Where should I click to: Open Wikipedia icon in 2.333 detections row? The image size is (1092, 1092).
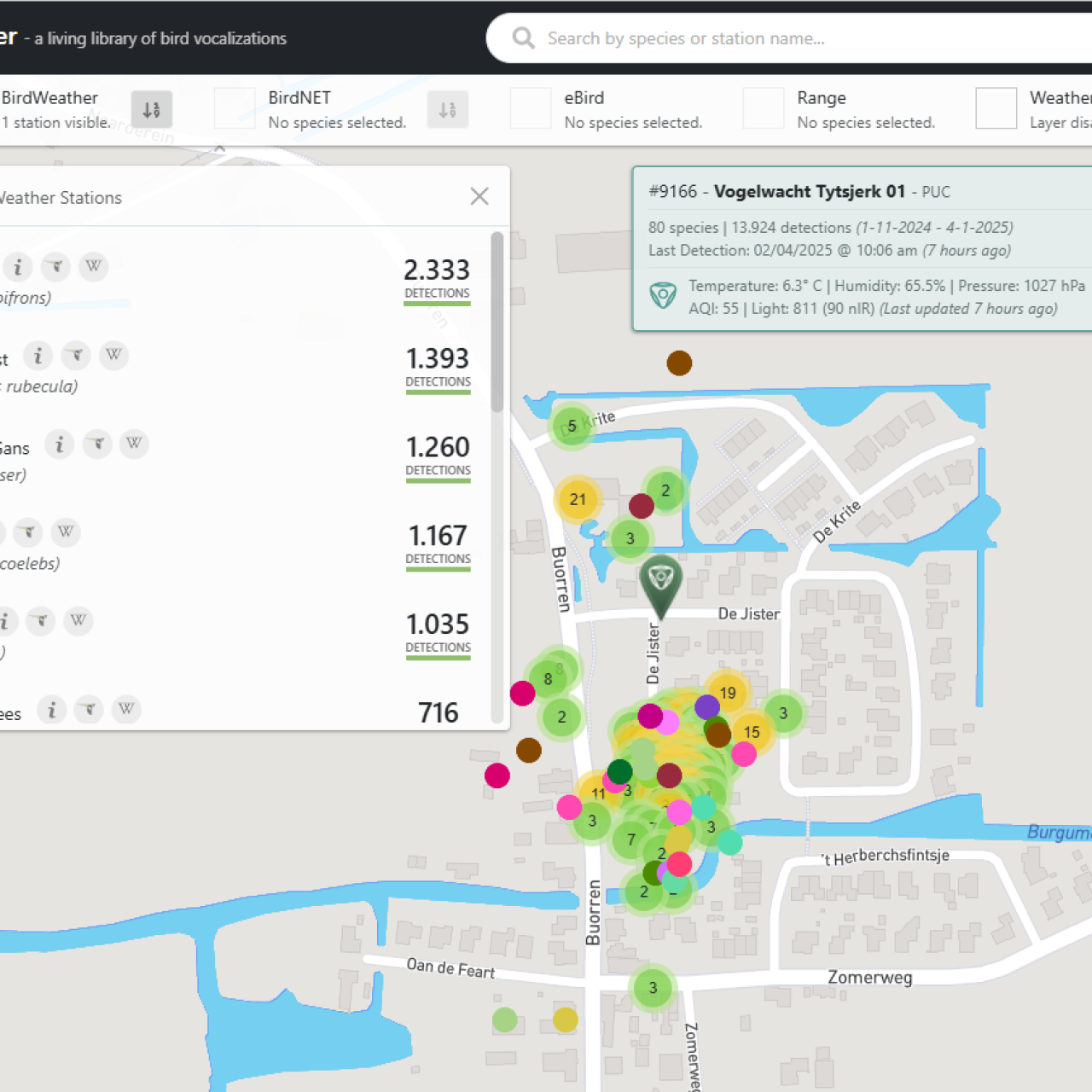[x=93, y=267]
